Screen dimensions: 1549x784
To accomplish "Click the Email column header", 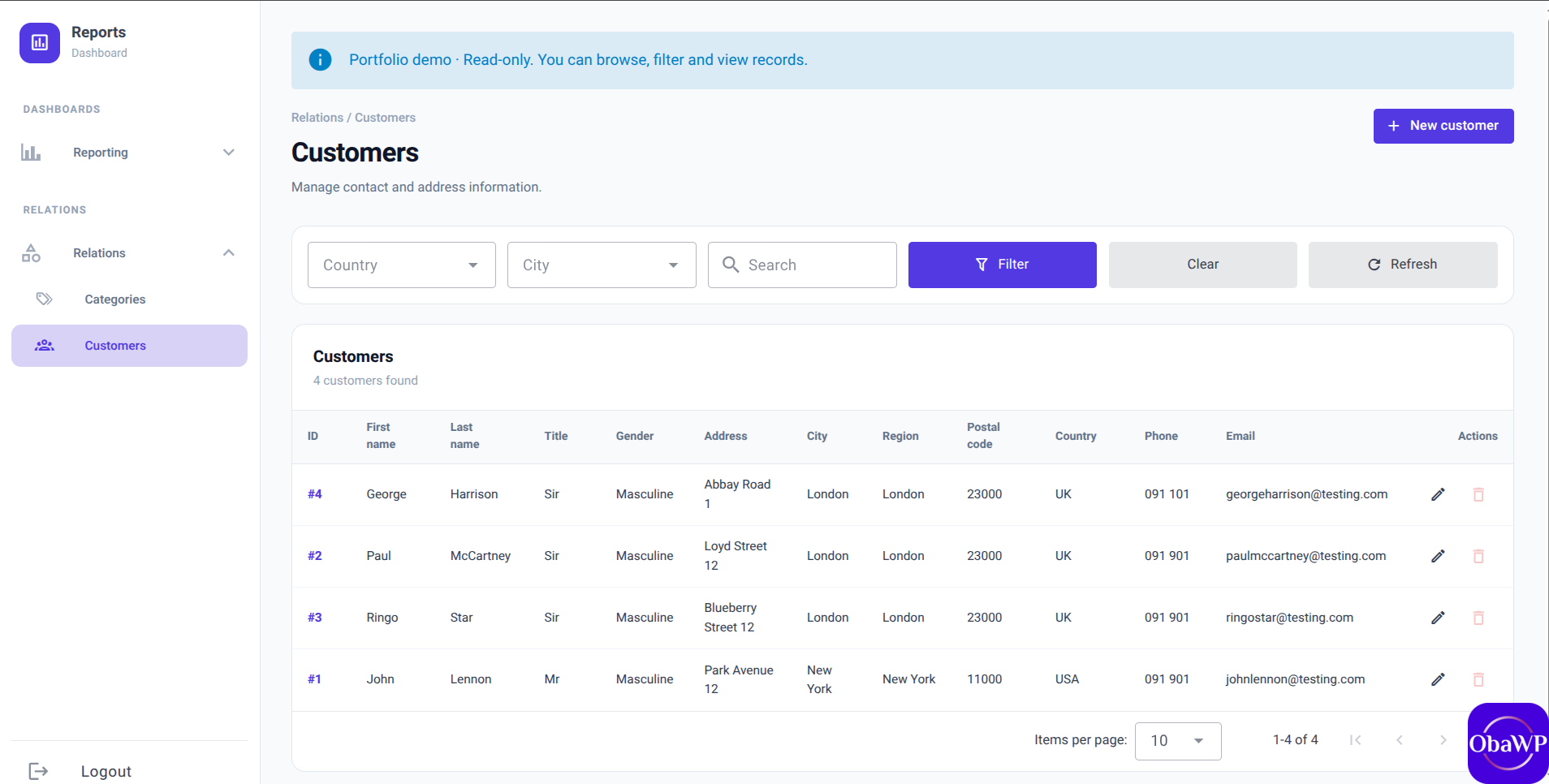I will click(x=1240, y=436).
